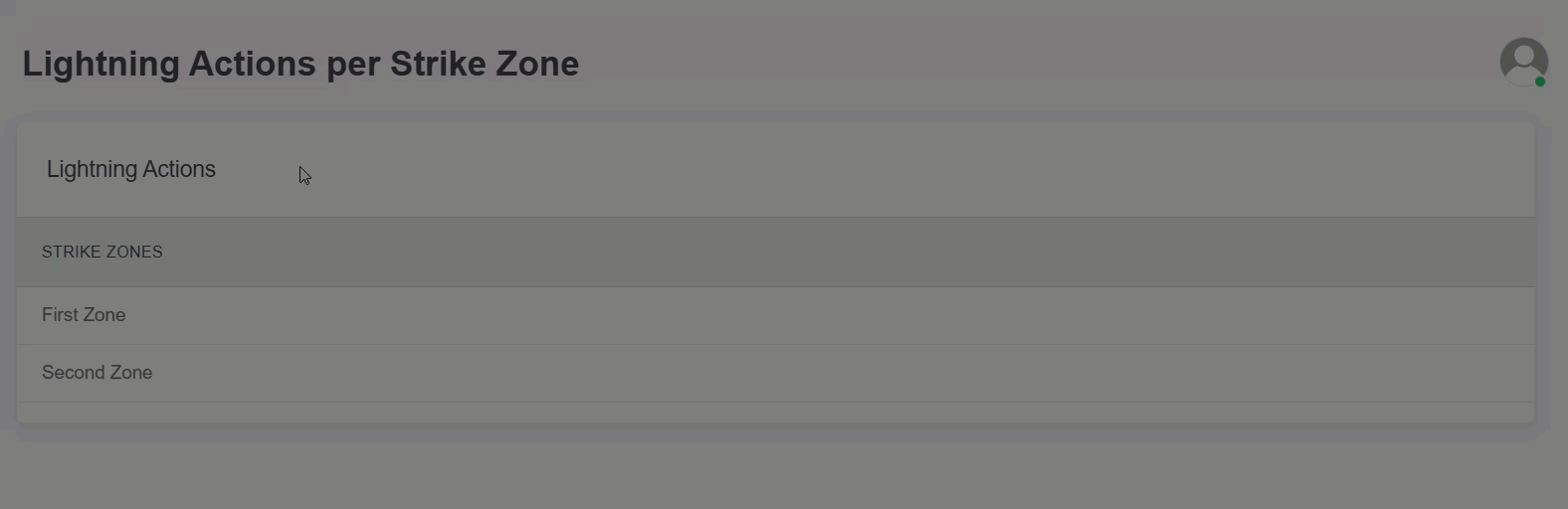Click the "Strike Zone" words in page heading
Viewport: 1568px width, 509px height.
(484, 64)
